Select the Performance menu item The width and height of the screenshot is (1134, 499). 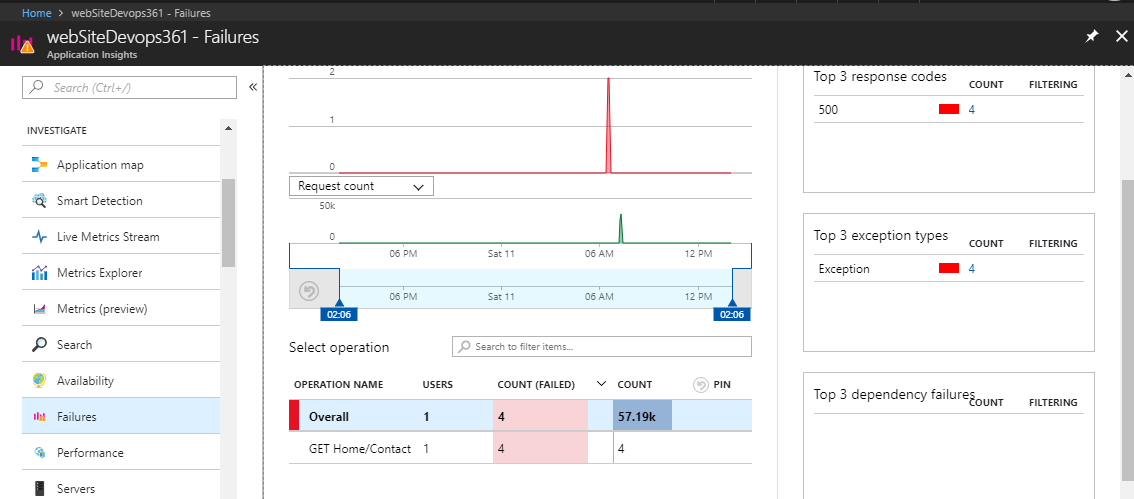121,453
